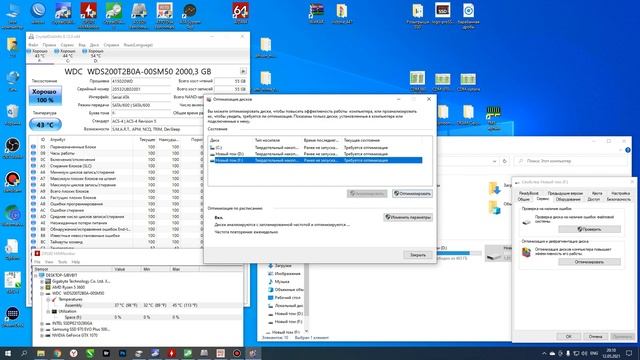
Task: Collapse the Temperatures node in HWMonitor
Action: [48, 300]
